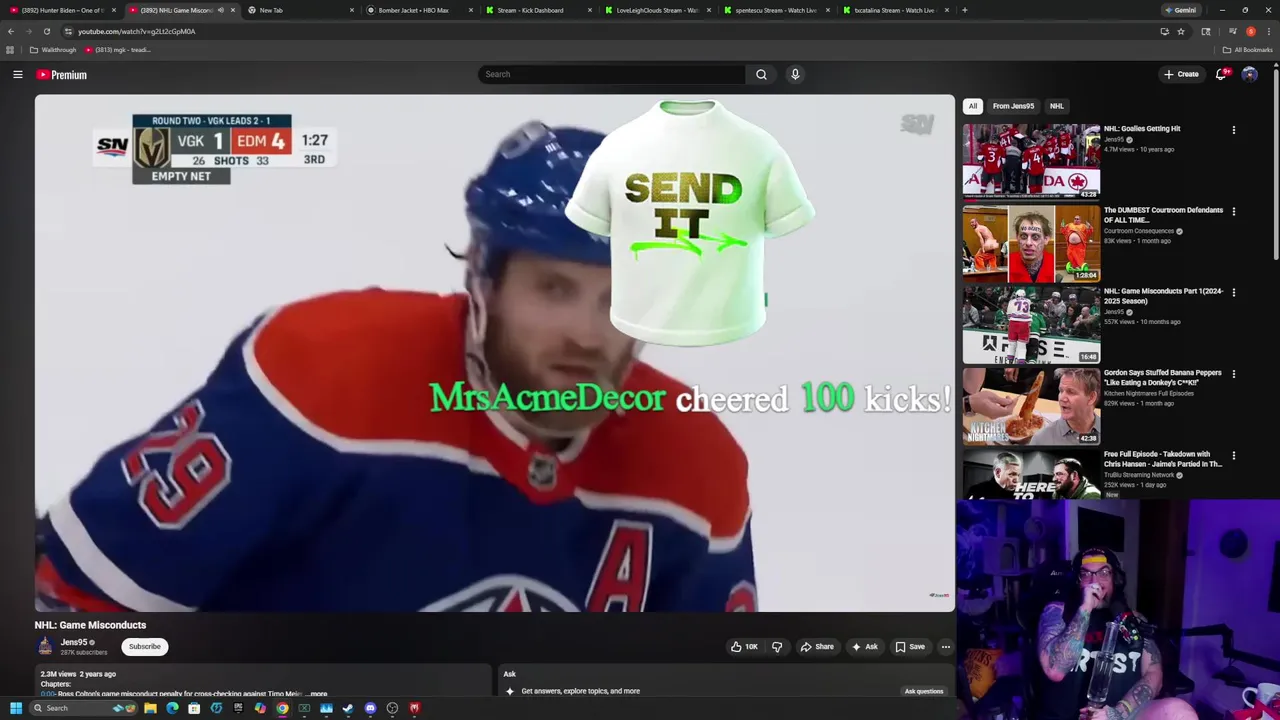The width and height of the screenshot is (1280, 720).
Task: Click the Ask button under video
Action: pos(865,647)
